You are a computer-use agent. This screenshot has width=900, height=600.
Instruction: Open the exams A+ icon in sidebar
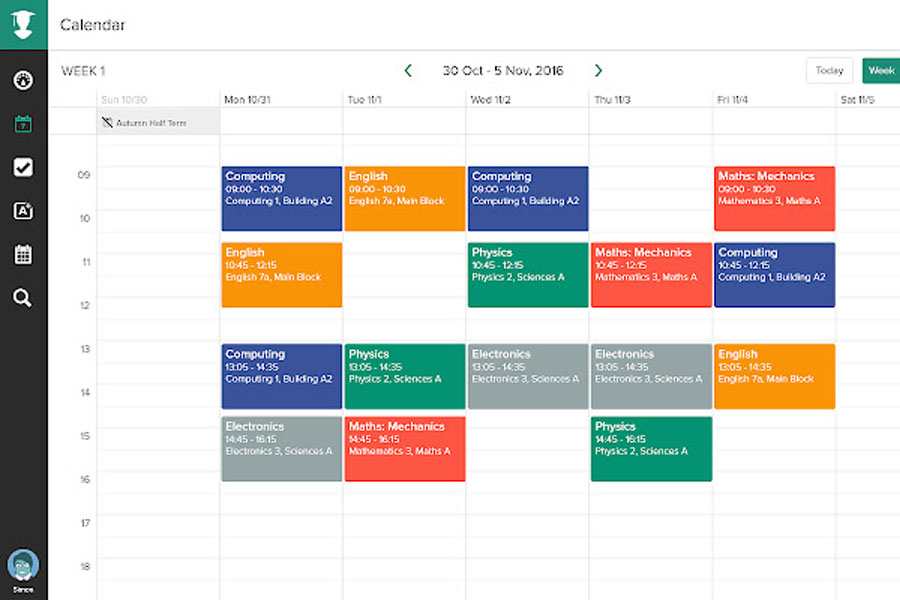(x=23, y=211)
